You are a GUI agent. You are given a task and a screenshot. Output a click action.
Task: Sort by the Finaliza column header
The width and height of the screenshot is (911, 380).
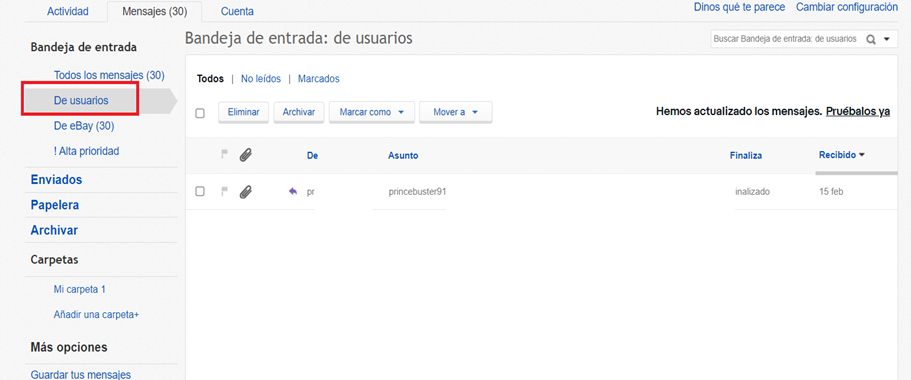pos(746,155)
